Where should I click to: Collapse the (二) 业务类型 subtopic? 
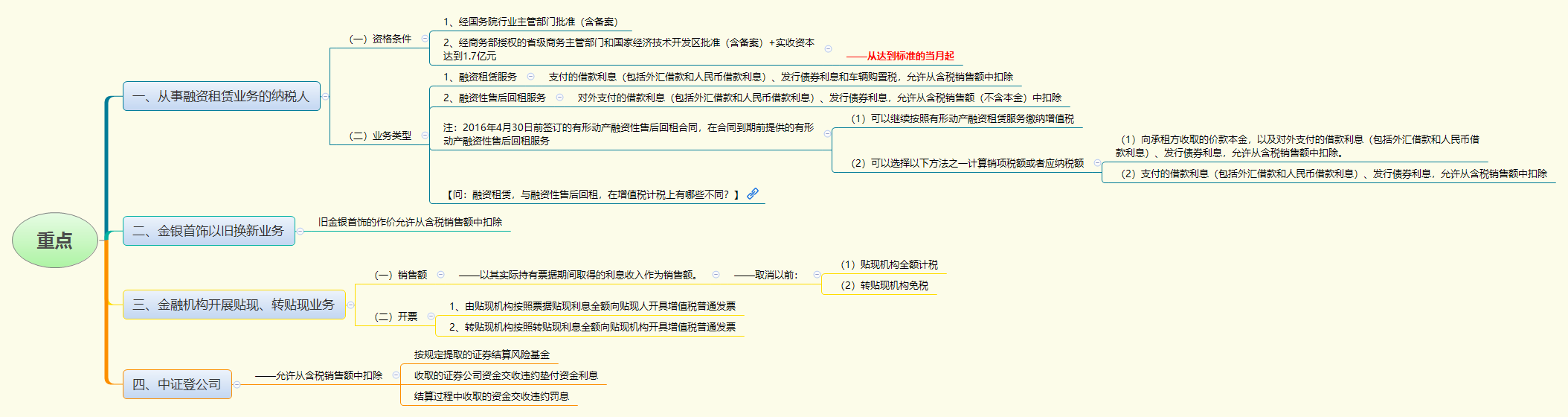point(425,136)
